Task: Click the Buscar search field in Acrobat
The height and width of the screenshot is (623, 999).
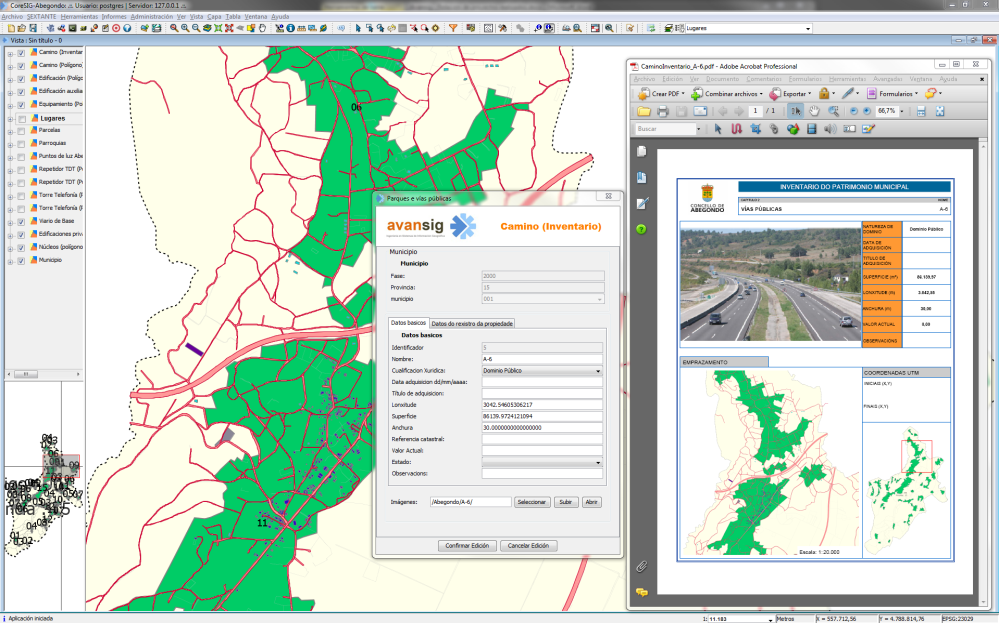Action: click(665, 129)
